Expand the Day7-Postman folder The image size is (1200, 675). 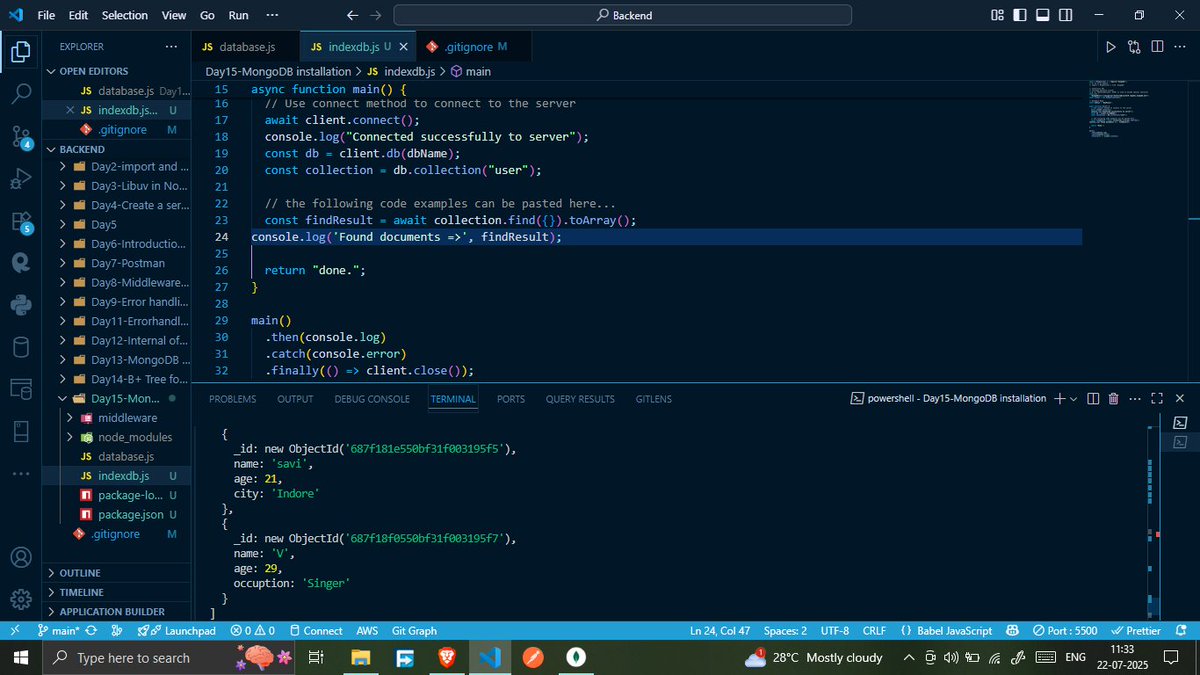pos(128,263)
